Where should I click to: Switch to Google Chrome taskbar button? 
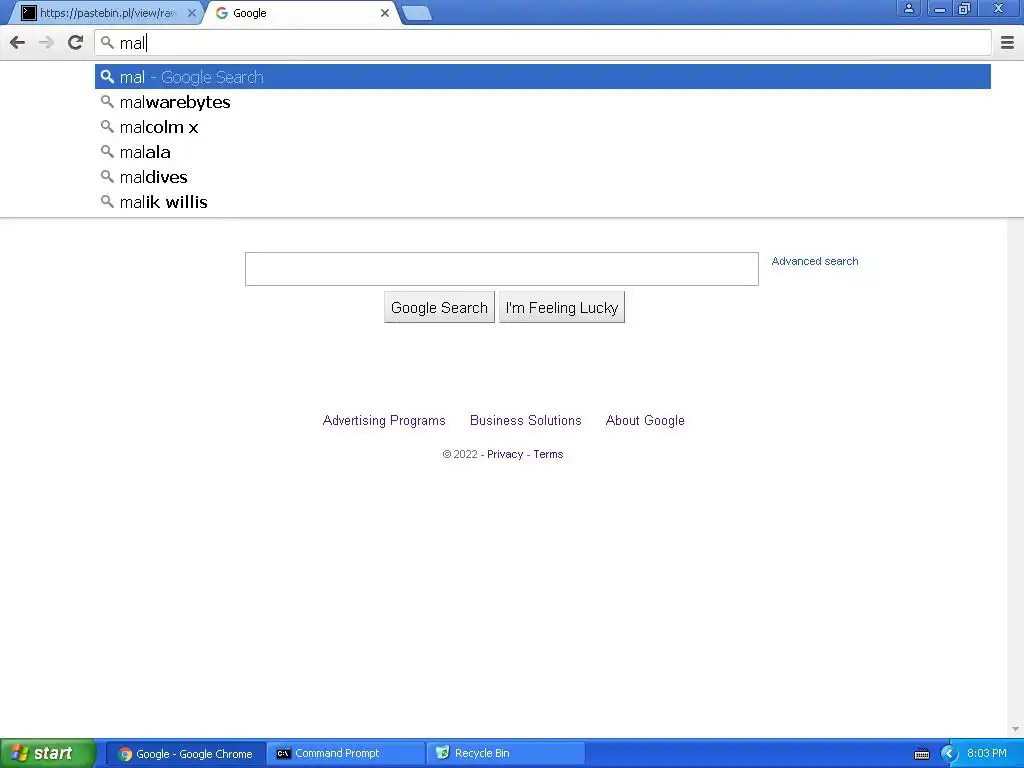pyautogui.click(x=185, y=754)
